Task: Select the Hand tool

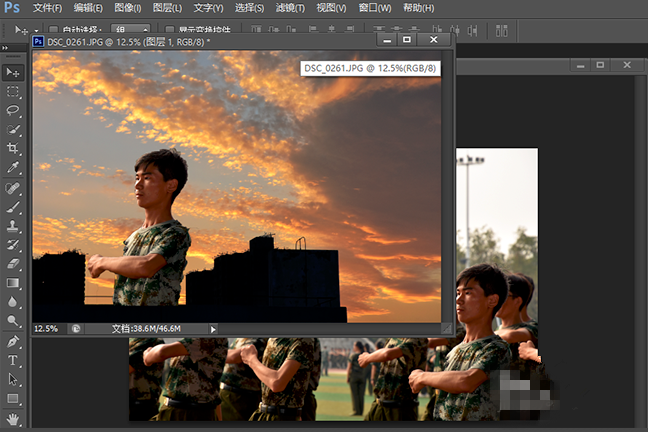Action: click(x=13, y=419)
